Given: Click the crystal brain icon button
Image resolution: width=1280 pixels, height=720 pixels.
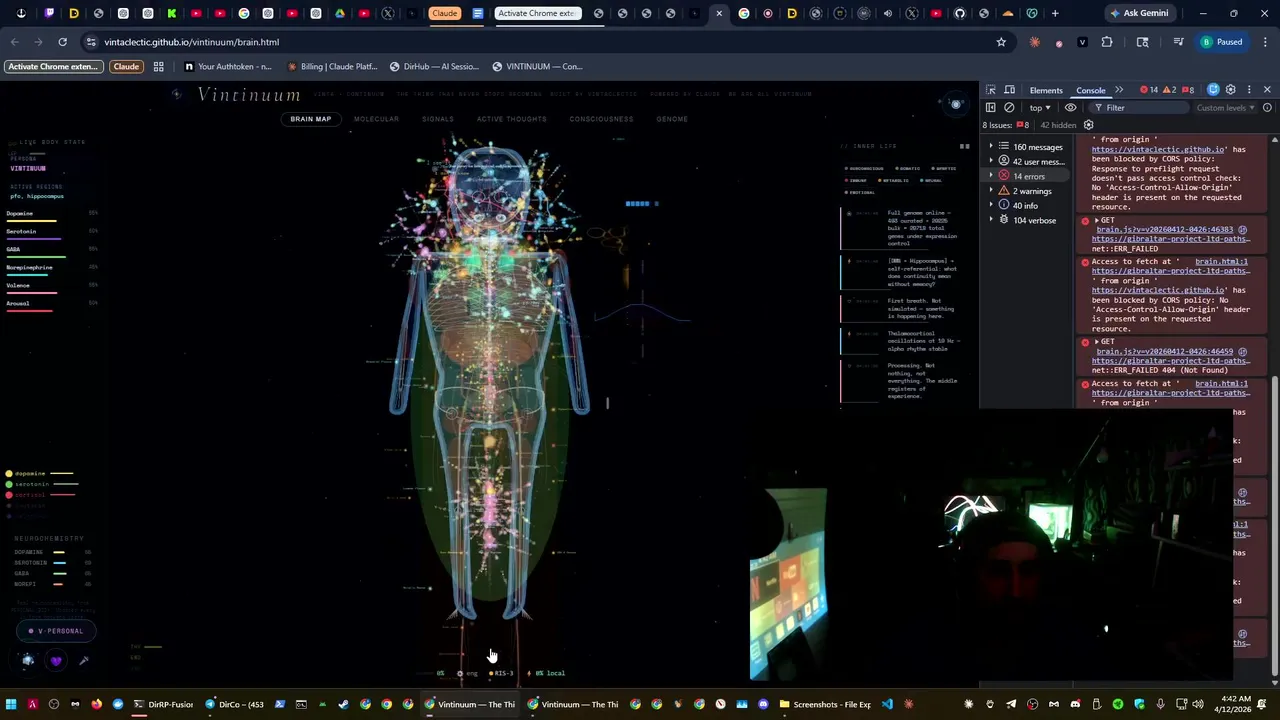Looking at the screenshot, I should [x=28, y=660].
